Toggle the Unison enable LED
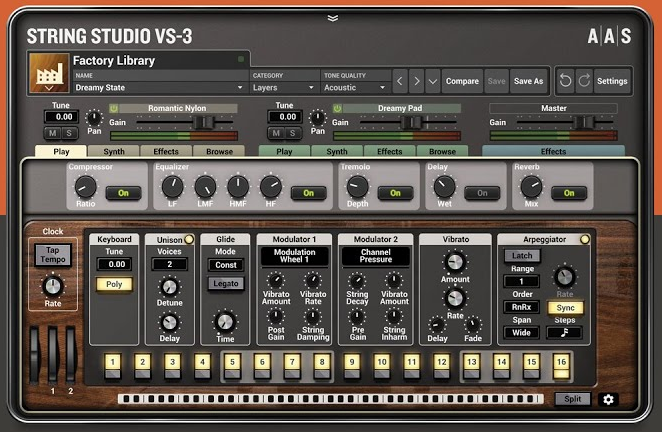The height and width of the screenshot is (432, 662). (189, 239)
